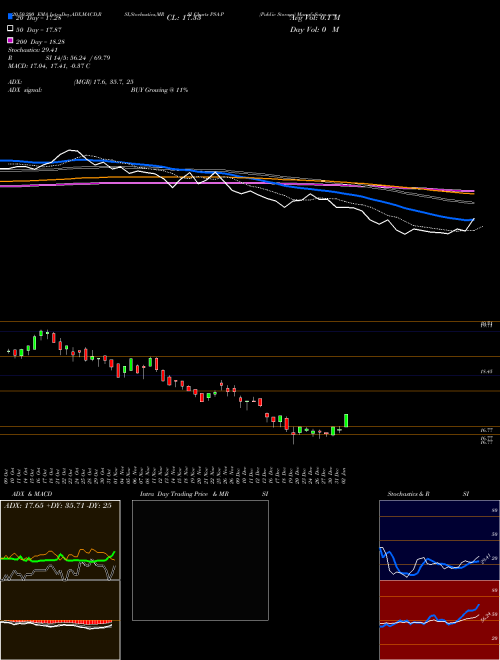Click the '(MGR) 17.6, 35.7, 25' ADX values
Viewport: 500px width, 660px height.
[104, 82]
